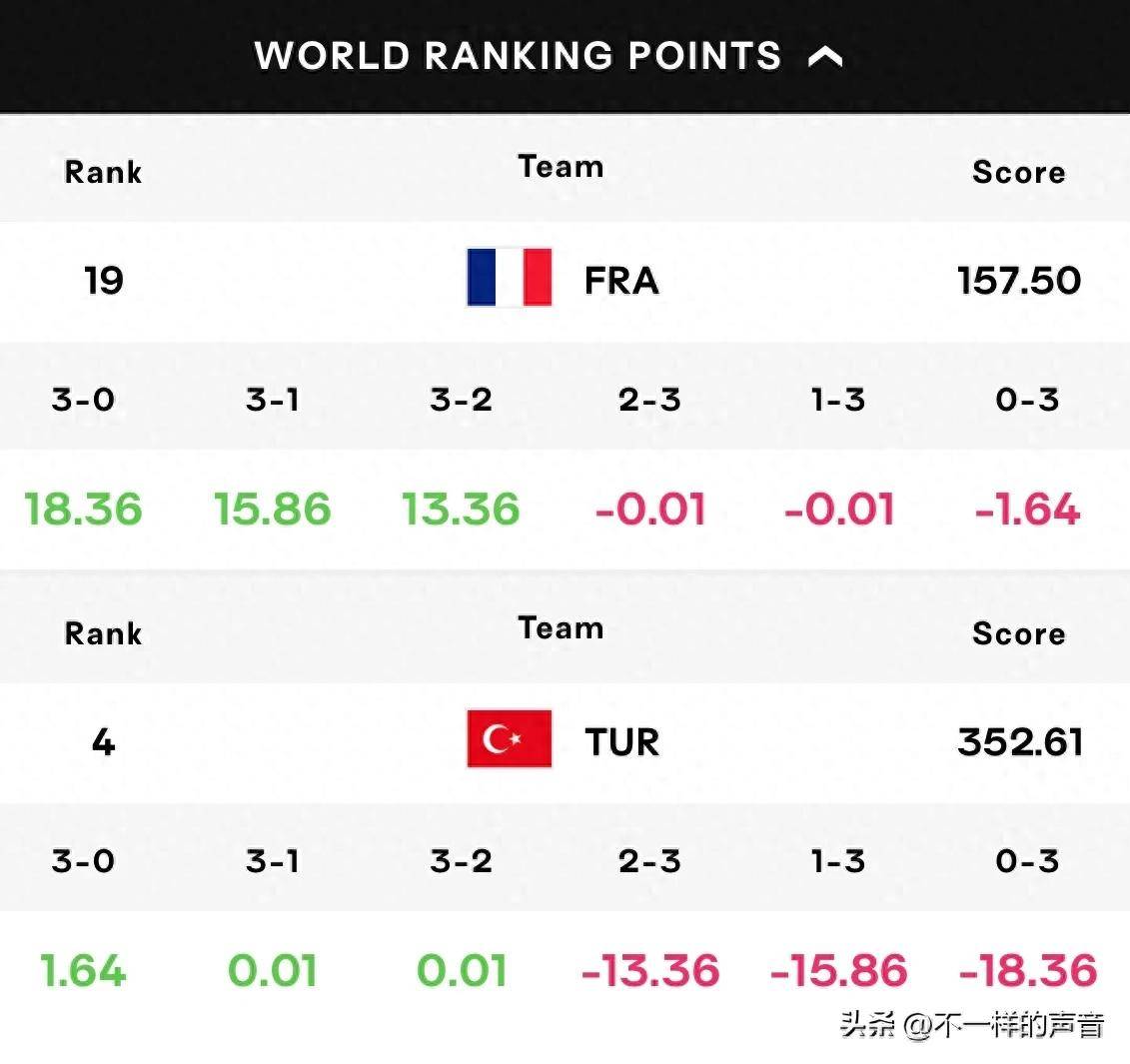Viewport: 1130px width, 1064px height.
Task: Select France's 0-3 result value -1.64
Action: click(x=1027, y=509)
